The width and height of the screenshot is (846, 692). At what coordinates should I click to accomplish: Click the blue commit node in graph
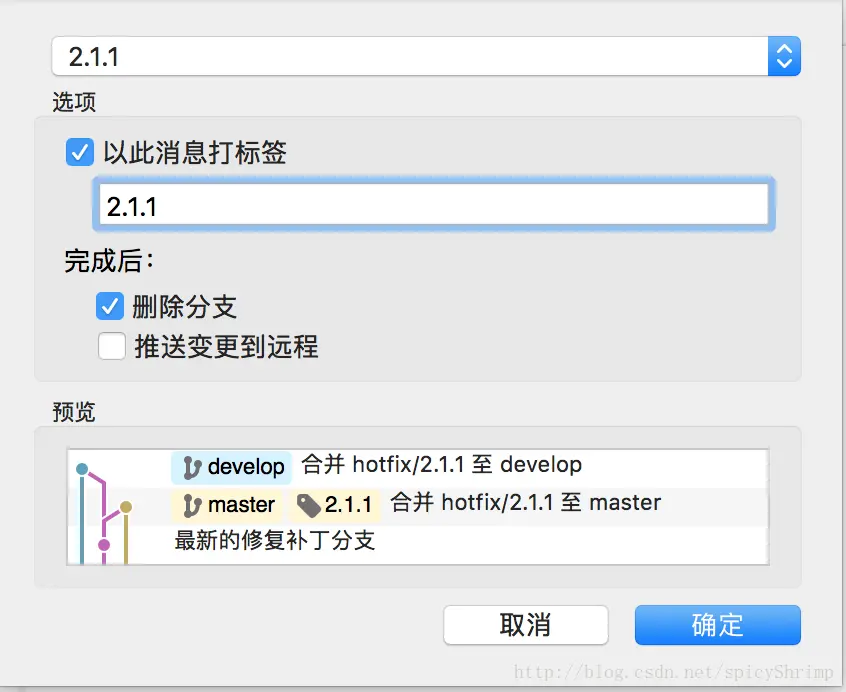coord(82,469)
